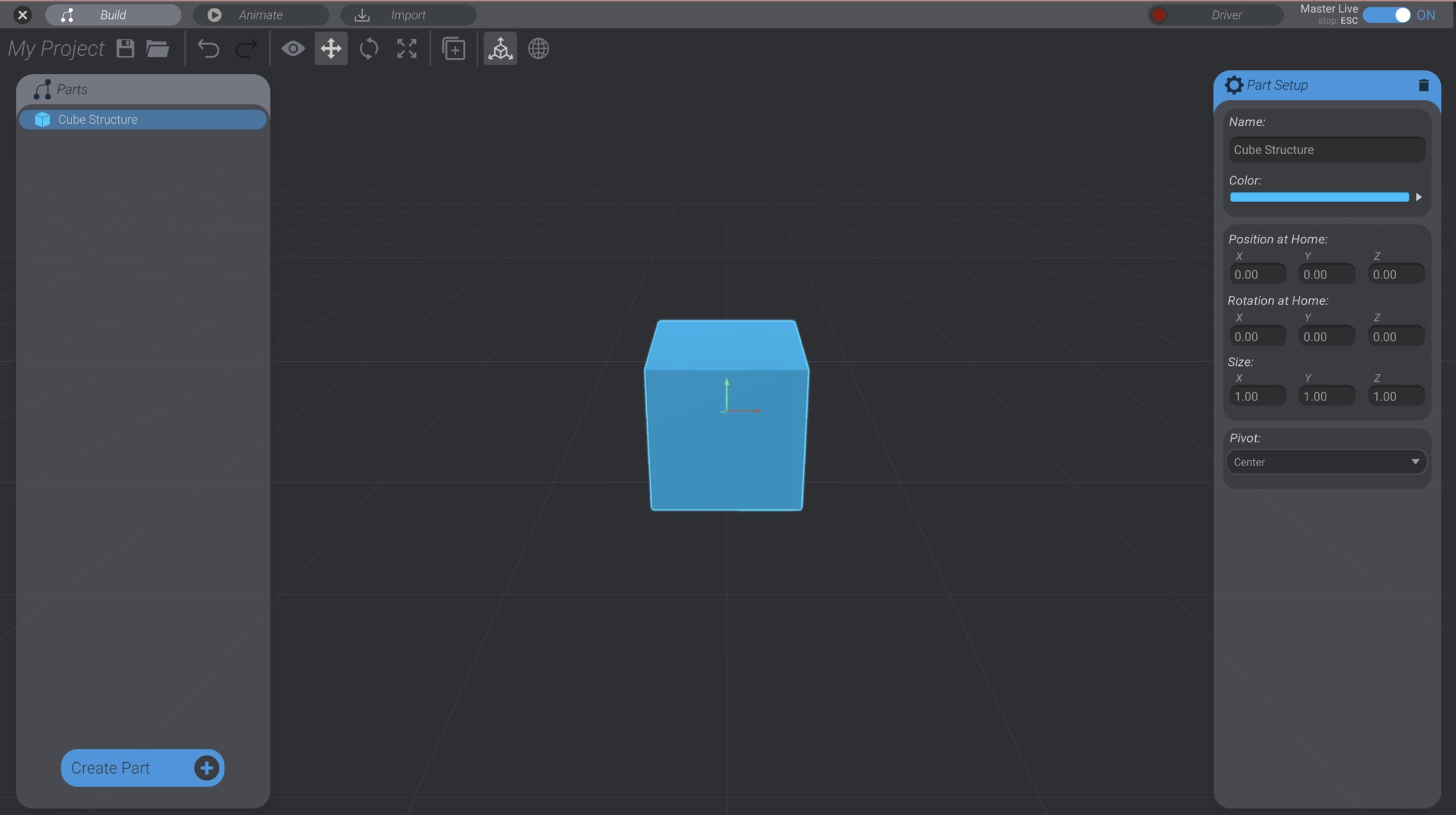Switch to the Import tab

coord(408,15)
